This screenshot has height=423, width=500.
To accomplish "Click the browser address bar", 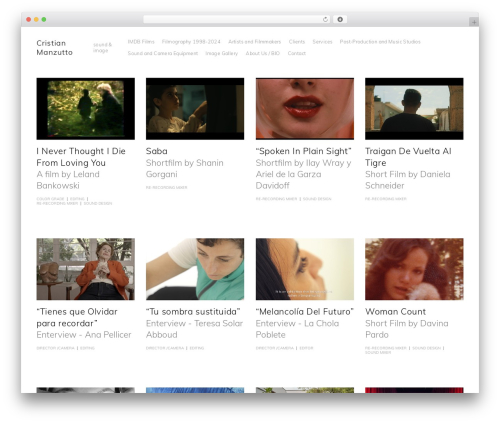I will pyautogui.click(x=236, y=20).
